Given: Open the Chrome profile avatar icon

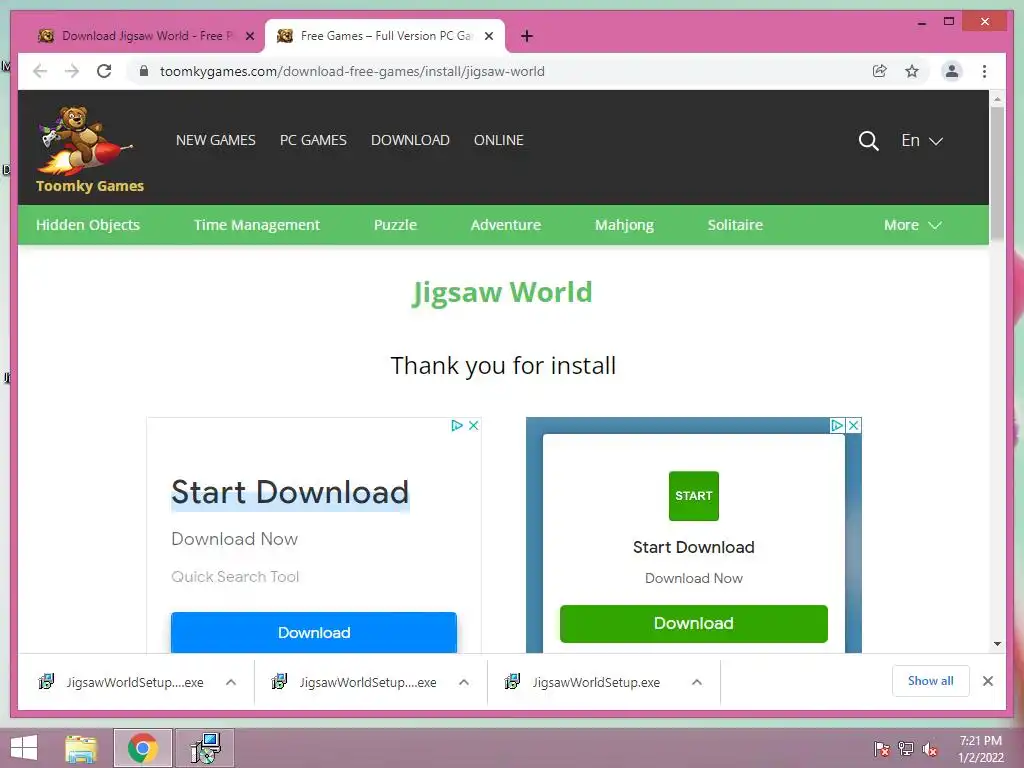Looking at the screenshot, I should point(952,71).
